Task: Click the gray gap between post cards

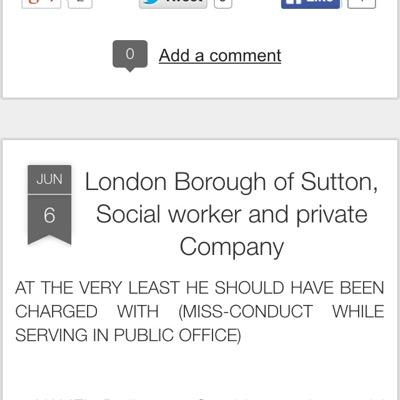Action: tap(200, 119)
